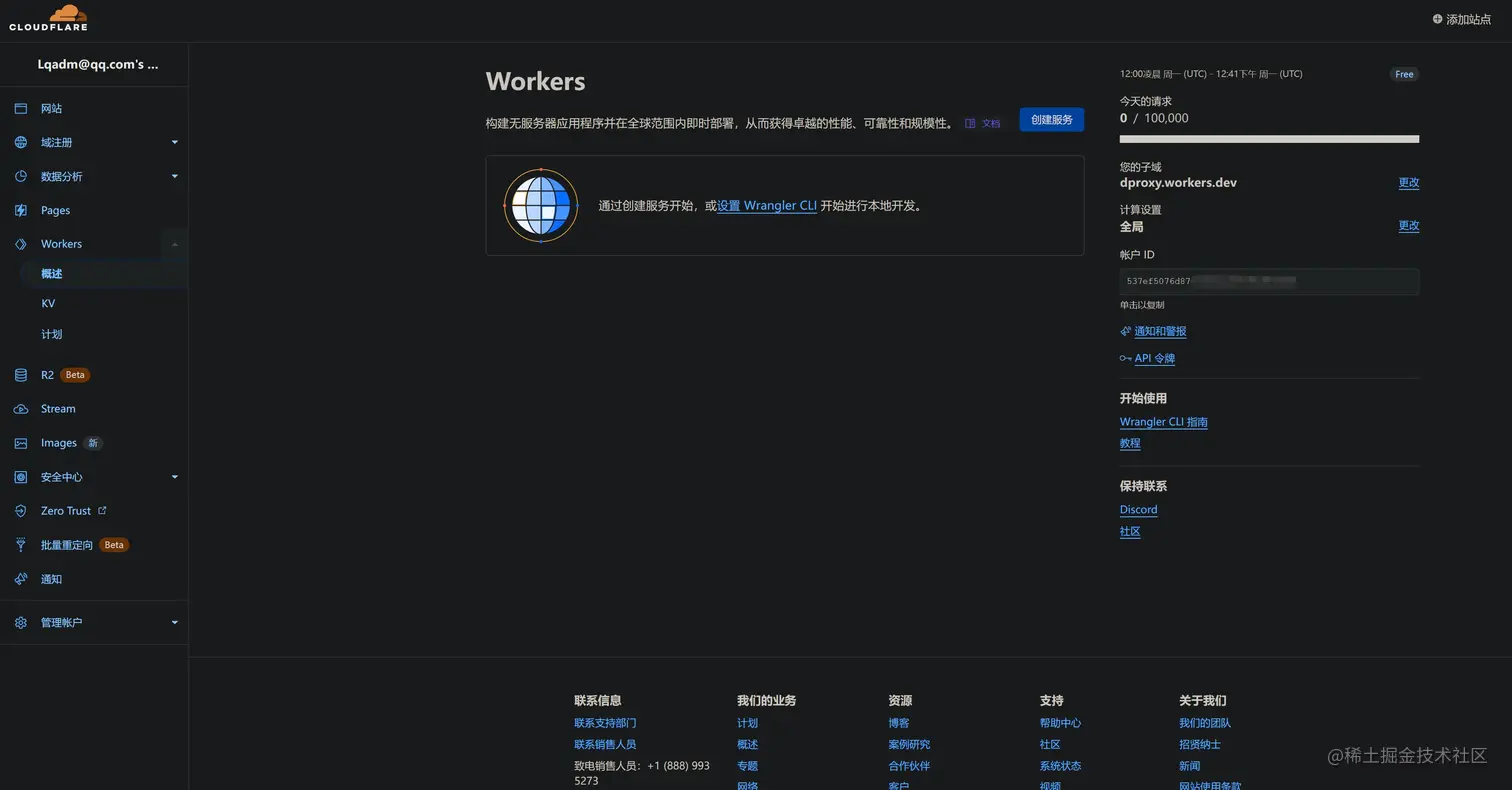Click the Zero Trust shield icon

pyautogui.click(x=20, y=511)
